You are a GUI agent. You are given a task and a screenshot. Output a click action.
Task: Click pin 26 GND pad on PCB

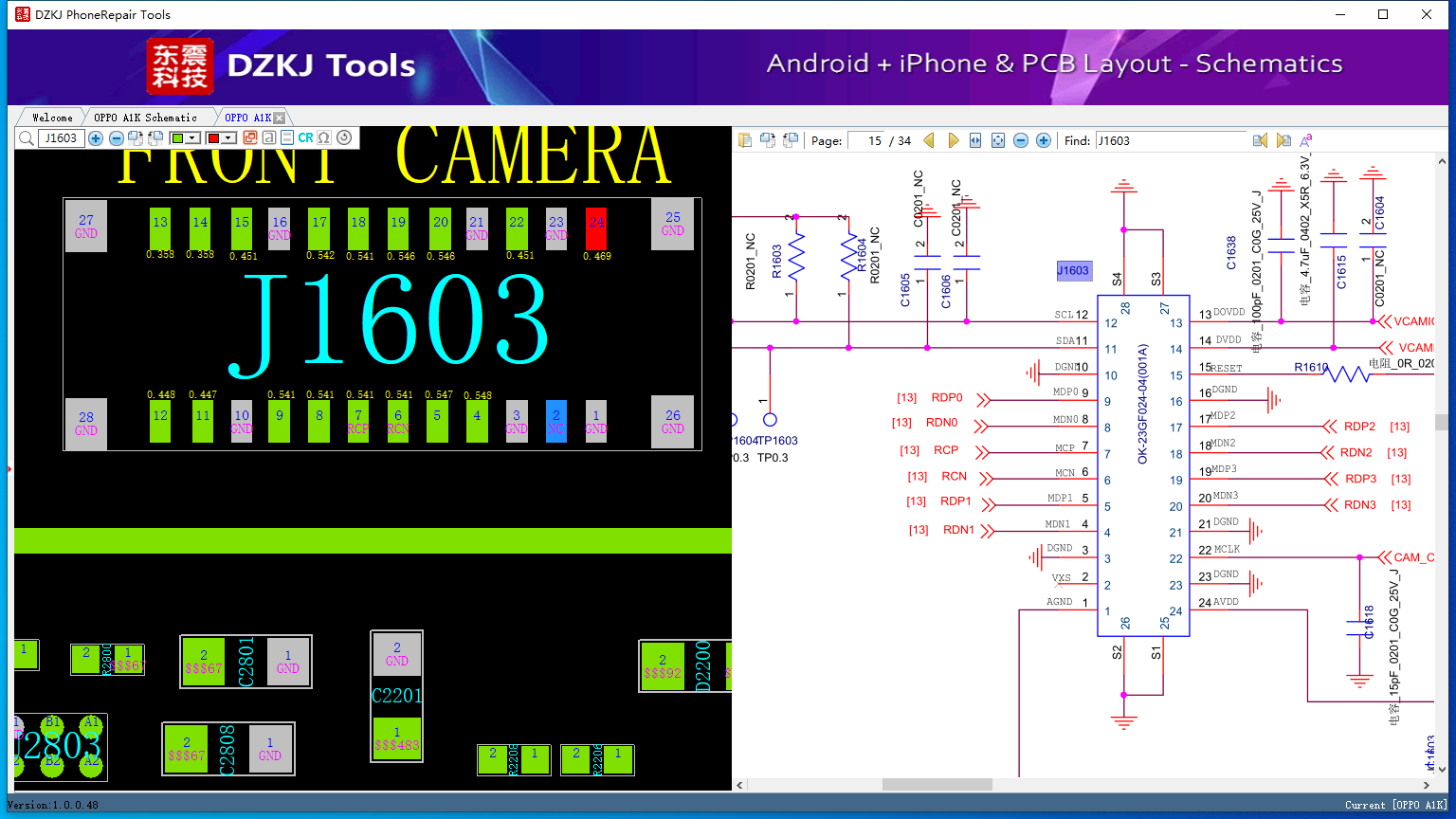pyautogui.click(x=673, y=421)
